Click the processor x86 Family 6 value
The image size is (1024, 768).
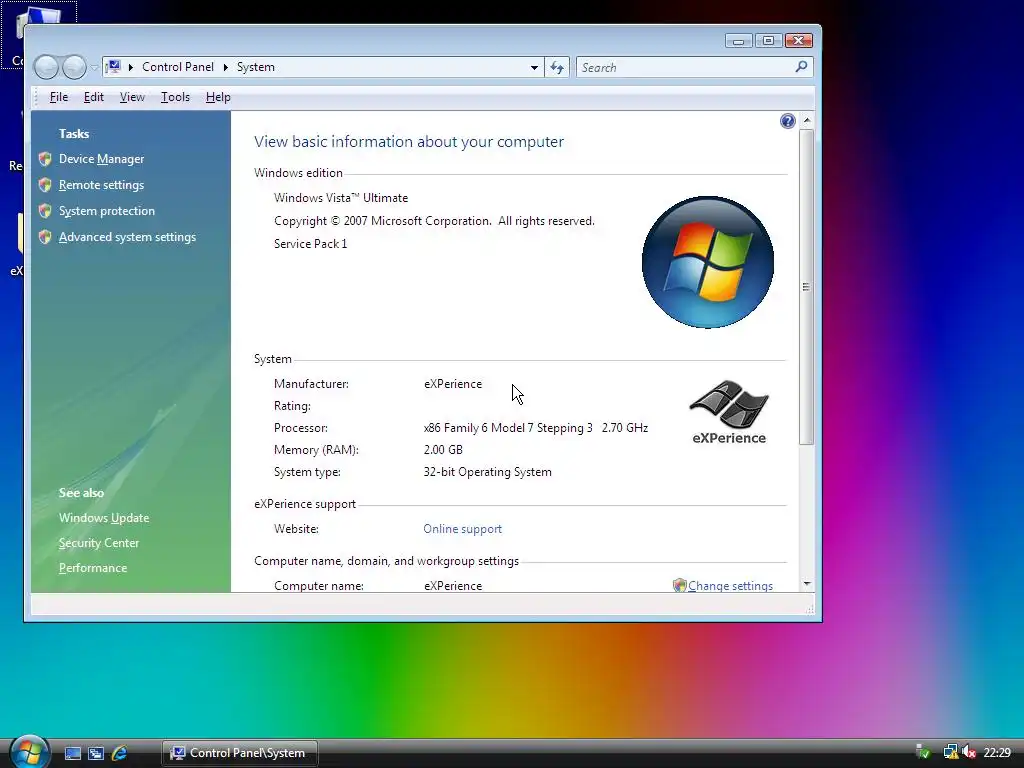tap(536, 428)
